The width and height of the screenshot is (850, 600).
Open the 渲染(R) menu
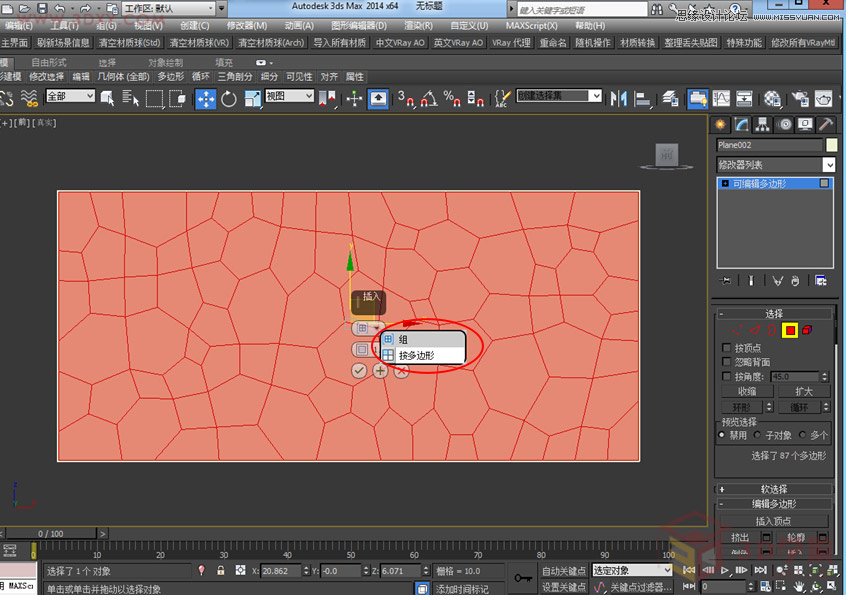click(x=417, y=25)
